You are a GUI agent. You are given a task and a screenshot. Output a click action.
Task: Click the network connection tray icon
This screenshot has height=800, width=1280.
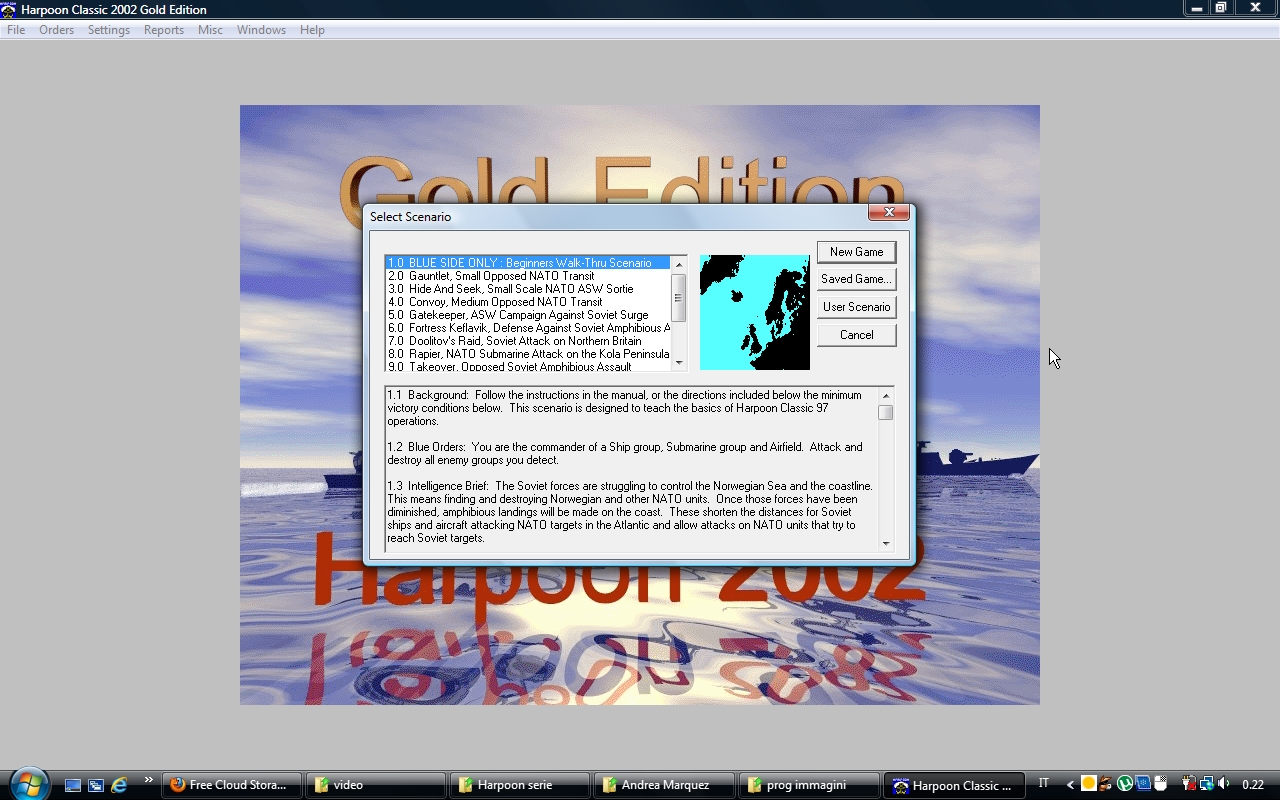pyautogui.click(x=1207, y=785)
